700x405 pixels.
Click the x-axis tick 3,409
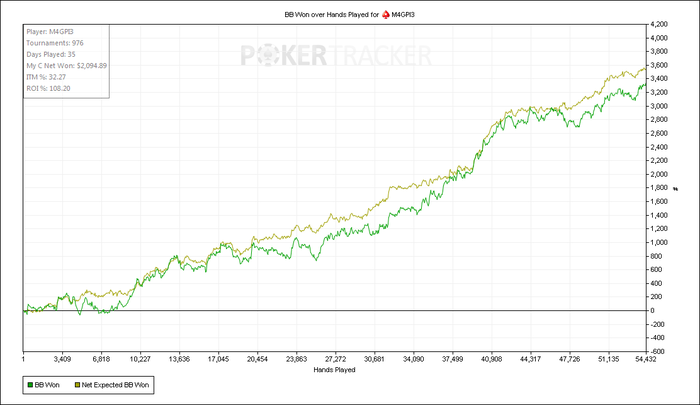point(62,359)
